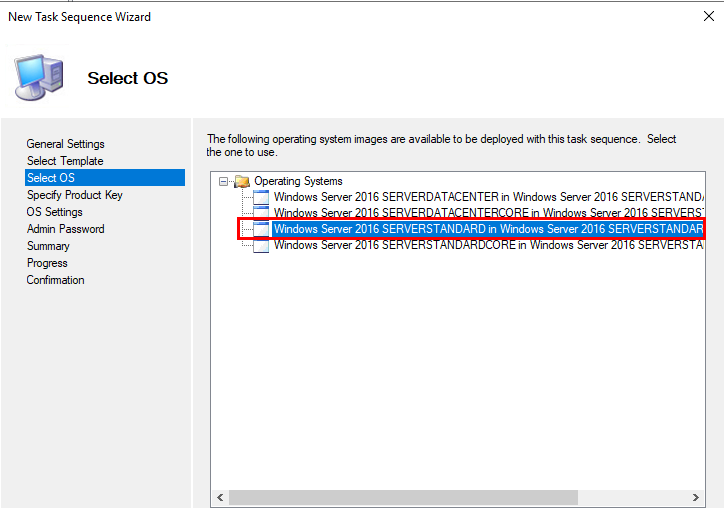Click the SERVERDATACENTERCORE image icon
Image resolution: width=724 pixels, height=508 pixels.
click(261, 212)
